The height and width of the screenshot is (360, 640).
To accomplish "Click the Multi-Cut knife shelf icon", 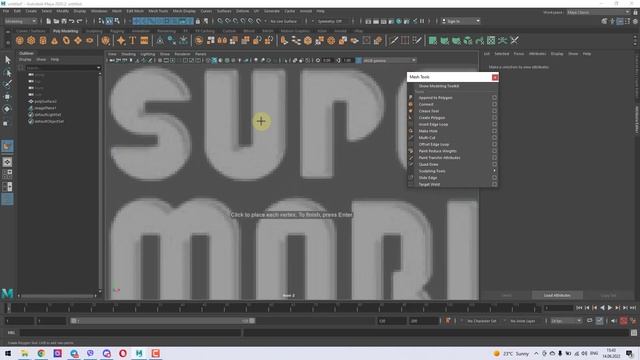I will [x=393, y=40].
